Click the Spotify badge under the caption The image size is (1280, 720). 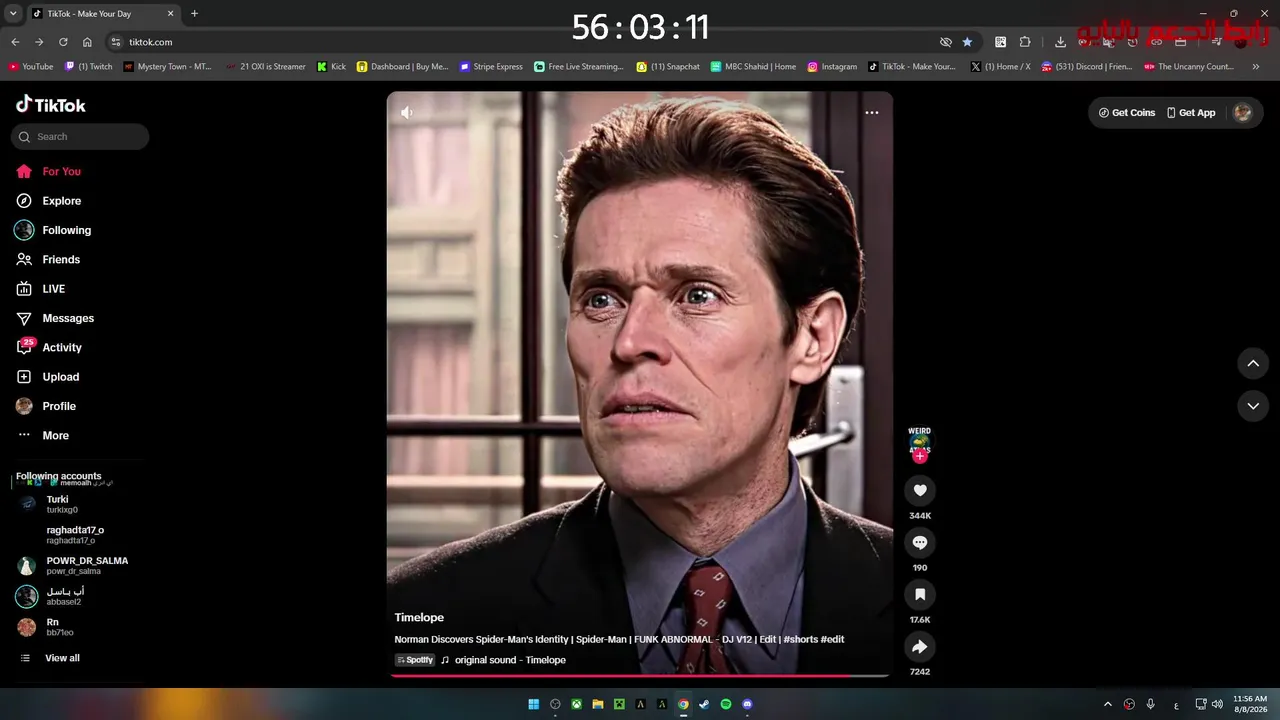point(415,660)
